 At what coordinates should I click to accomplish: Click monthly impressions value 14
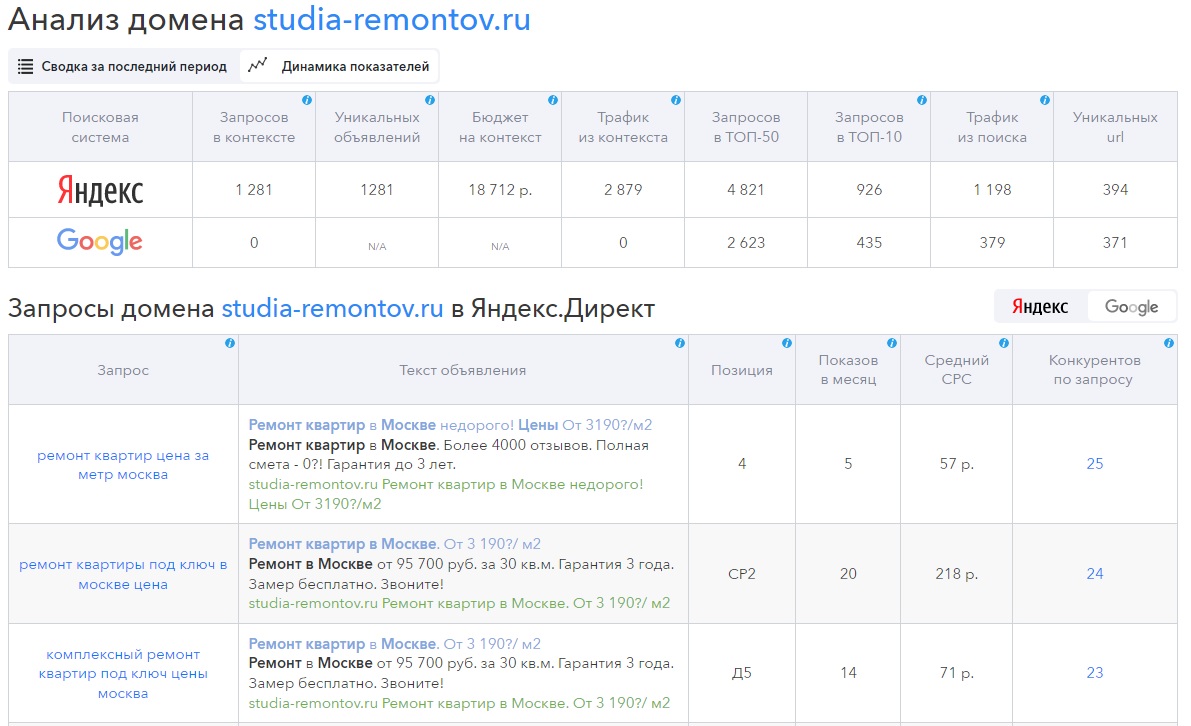click(x=848, y=673)
